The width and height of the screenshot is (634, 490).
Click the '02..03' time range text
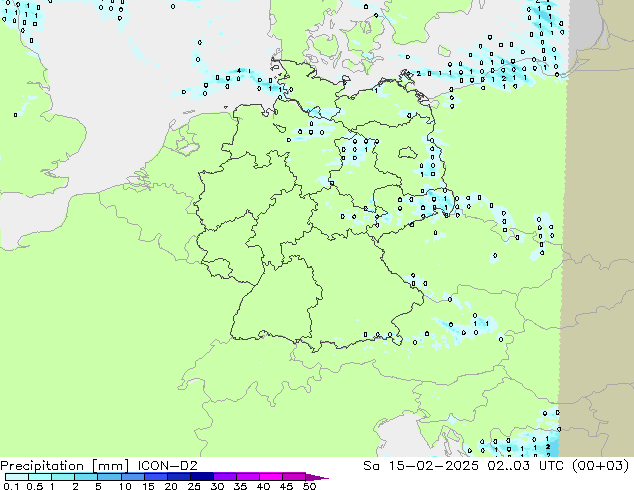(509, 466)
